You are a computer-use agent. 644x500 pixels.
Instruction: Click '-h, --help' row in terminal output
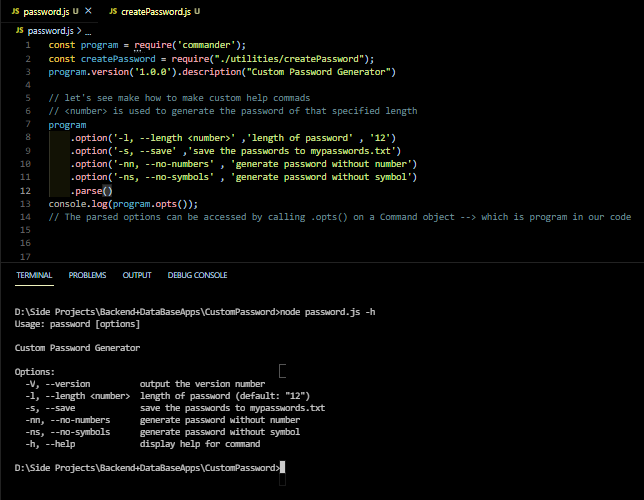point(143,444)
